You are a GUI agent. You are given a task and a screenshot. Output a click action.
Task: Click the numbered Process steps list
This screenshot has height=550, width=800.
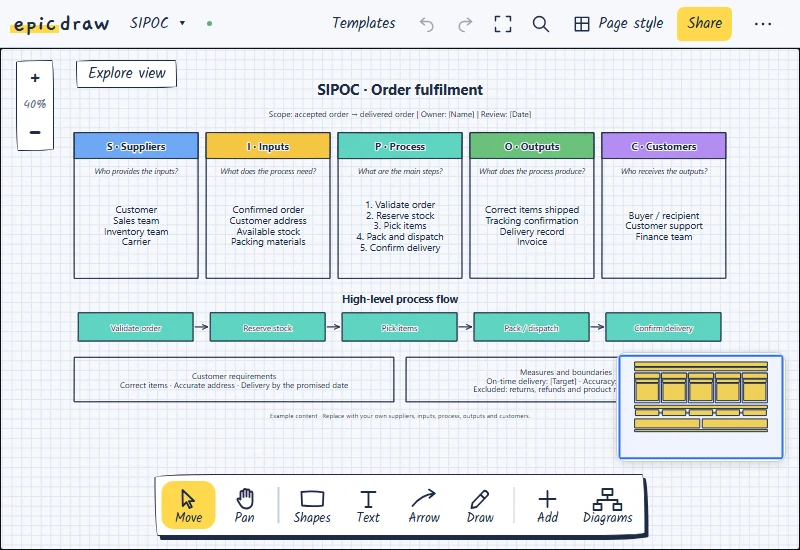pyautogui.click(x=400, y=226)
